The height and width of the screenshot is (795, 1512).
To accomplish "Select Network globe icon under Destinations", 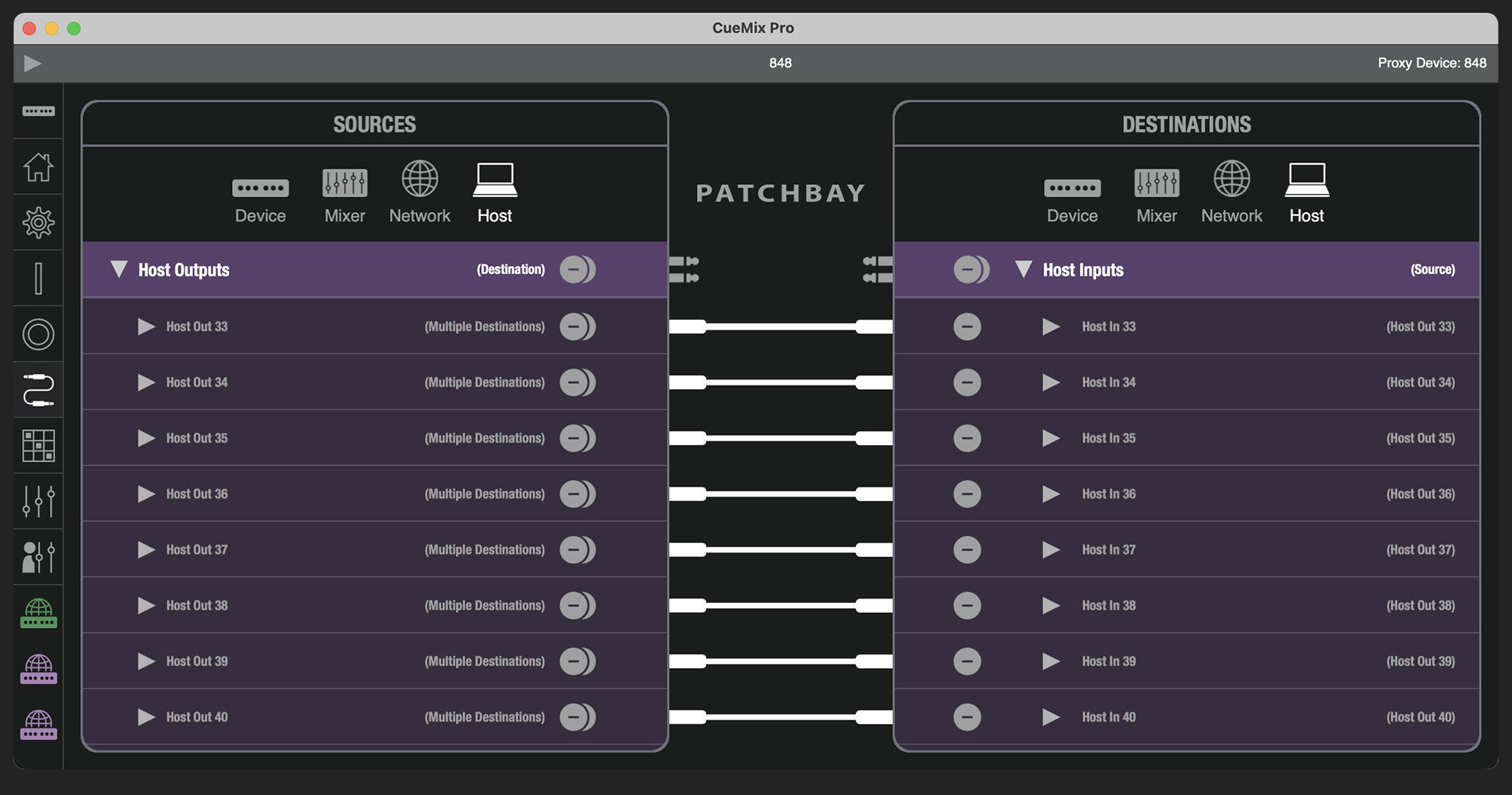I will [1232, 193].
